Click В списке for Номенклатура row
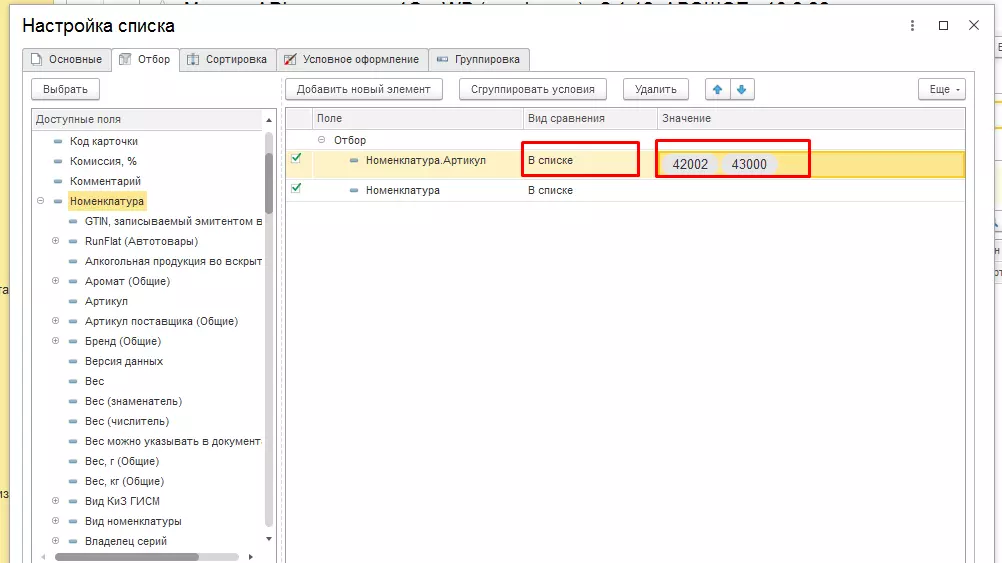This screenshot has height=563, width=1002. tap(550, 190)
